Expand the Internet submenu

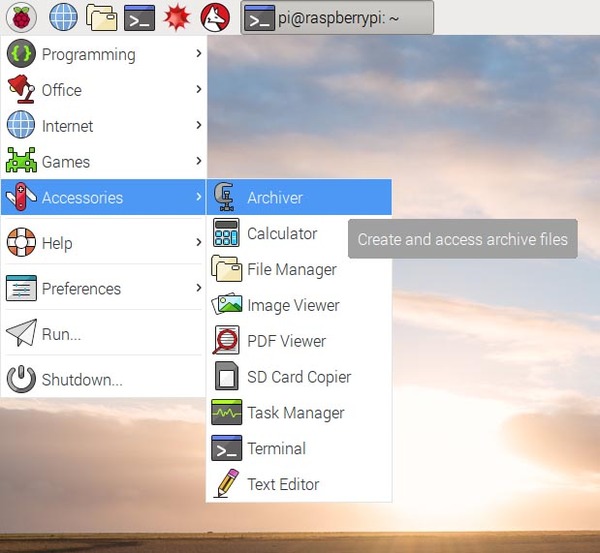click(198, 126)
